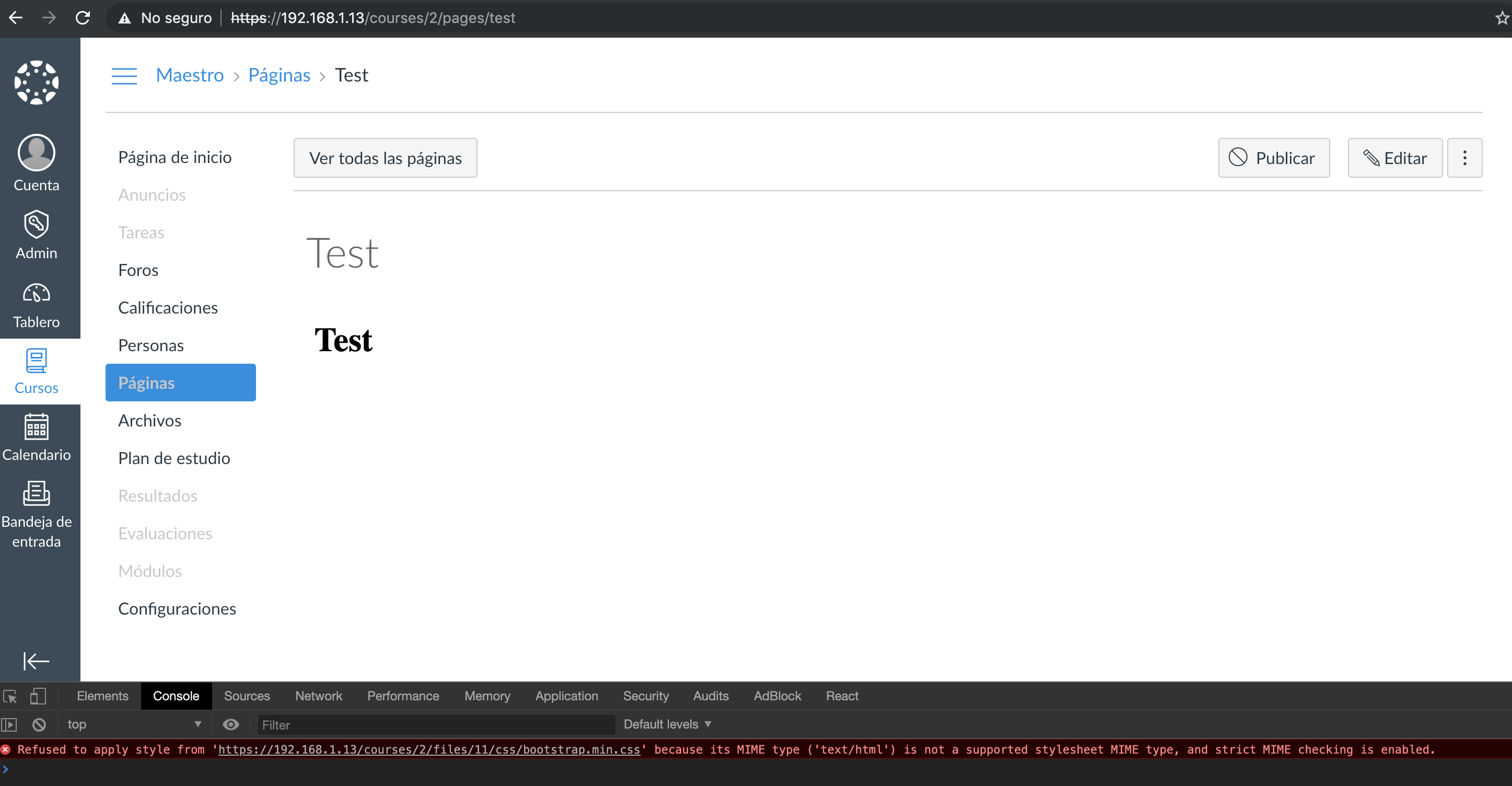Image resolution: width=1512 pixels, height=786 pixels.
Task: Toggle the device toolbar in DevTools
Action: pos(38,696)
